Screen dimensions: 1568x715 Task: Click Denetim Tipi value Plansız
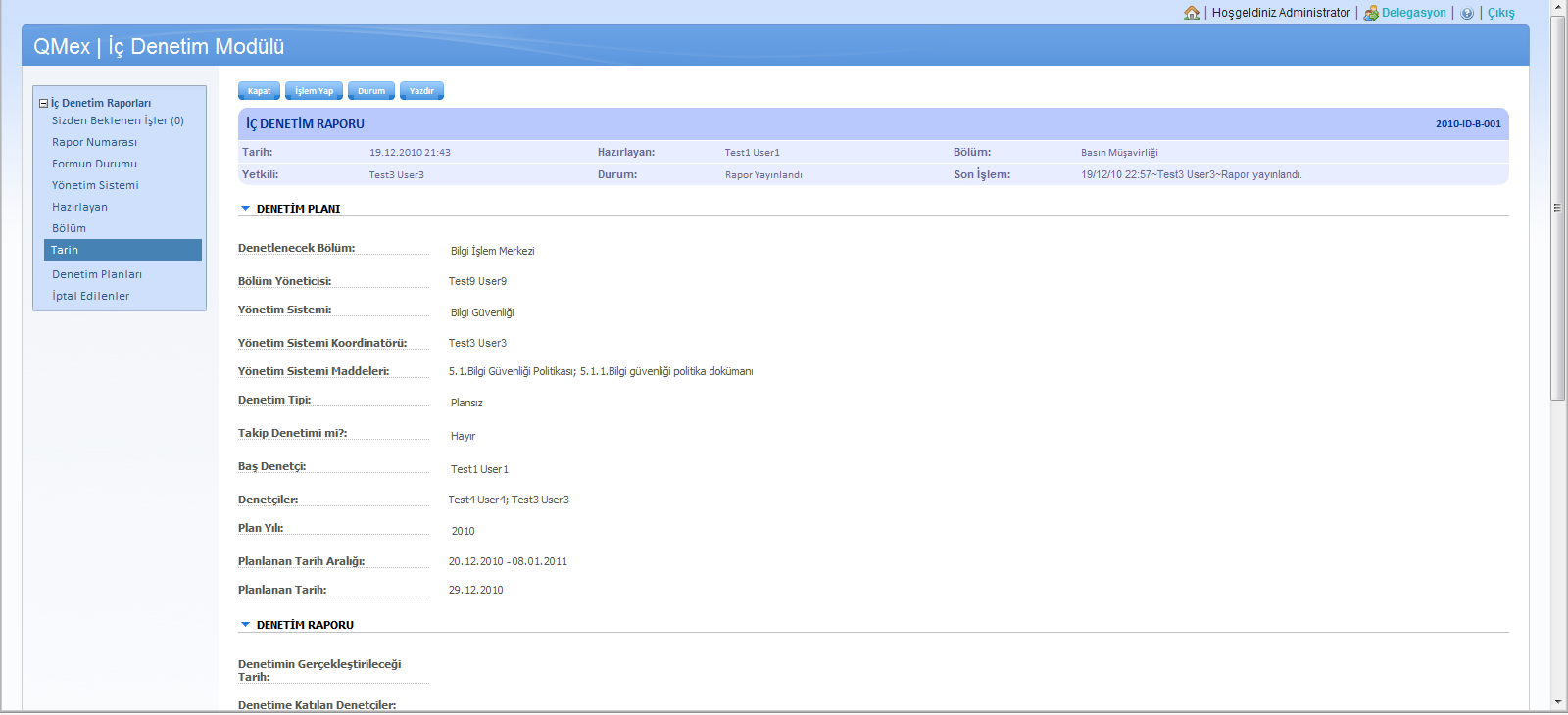(x=466, y=404)
